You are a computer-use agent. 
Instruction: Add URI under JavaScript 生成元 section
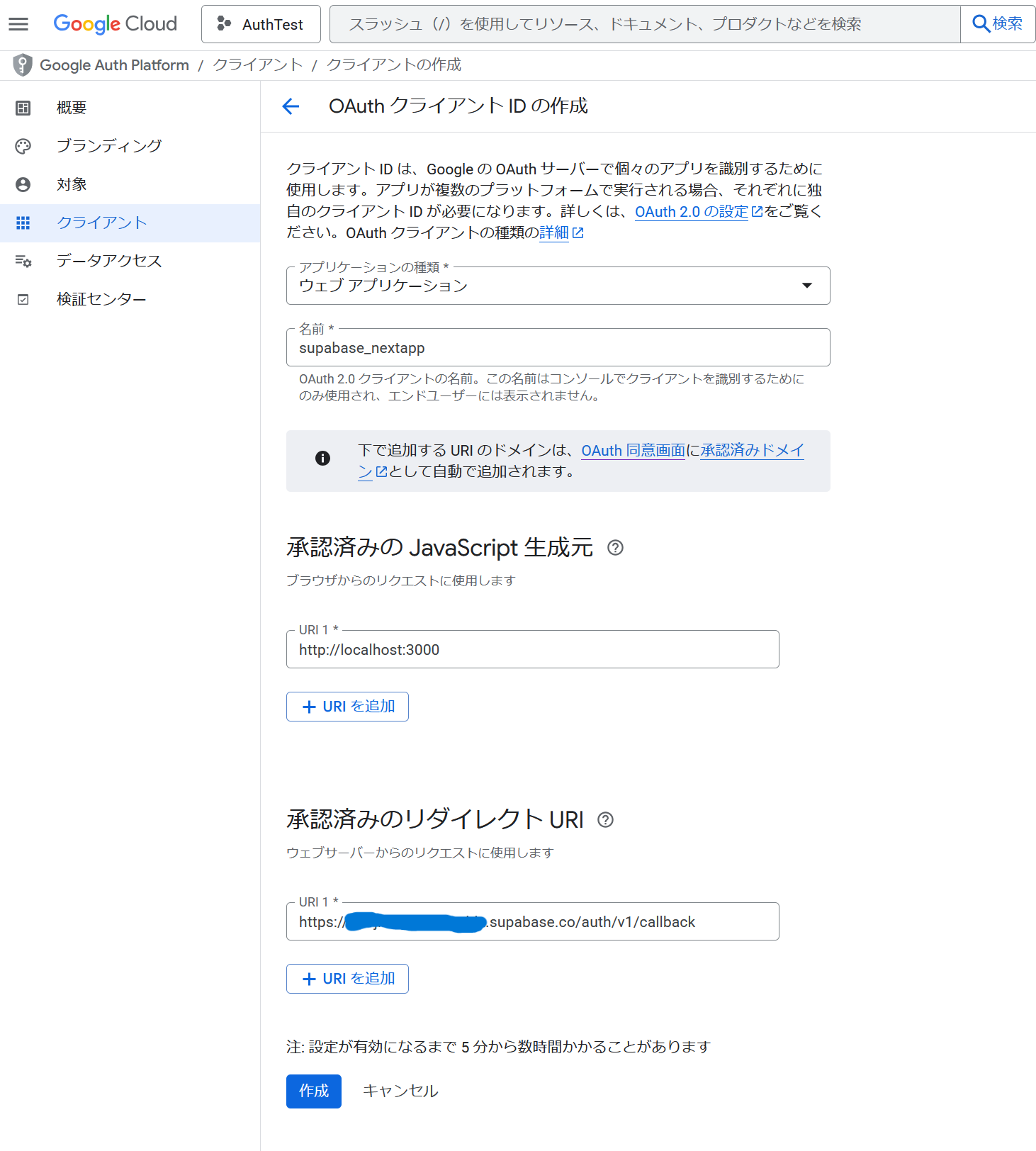(347, 707)
